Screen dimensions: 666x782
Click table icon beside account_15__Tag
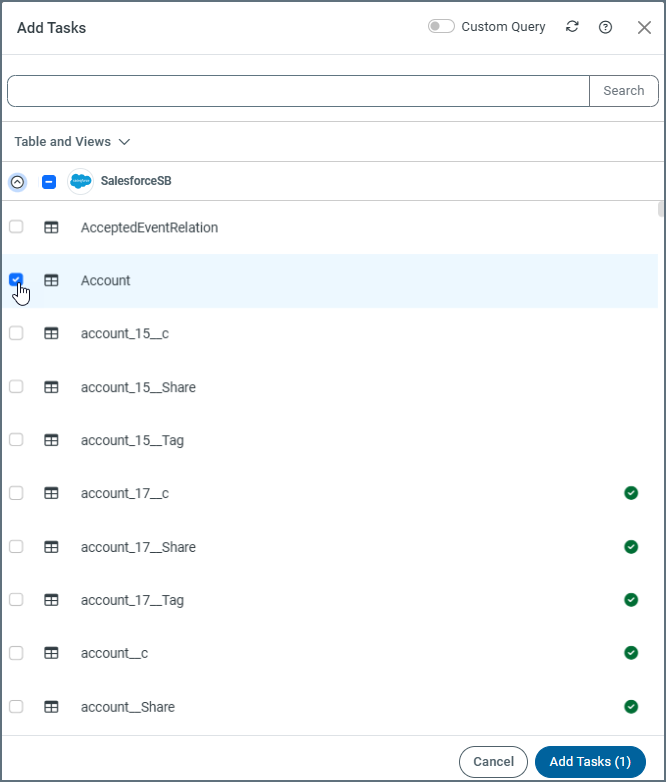coord(51,440)
